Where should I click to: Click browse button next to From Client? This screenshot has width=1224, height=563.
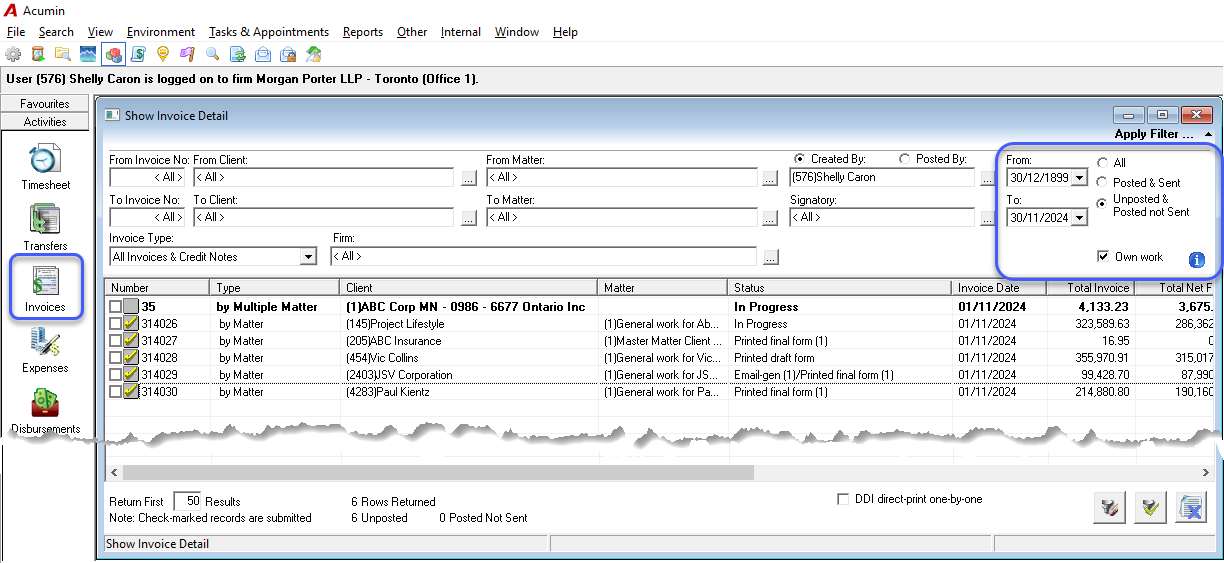pyautogui.click(x=469, y=178)
